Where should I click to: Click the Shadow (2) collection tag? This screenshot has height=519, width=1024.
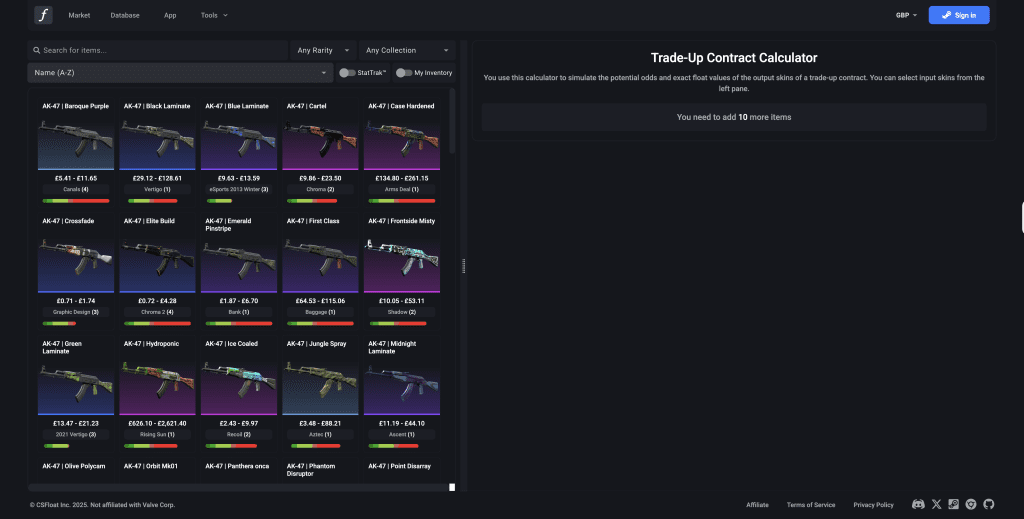[x=402, y=312]
